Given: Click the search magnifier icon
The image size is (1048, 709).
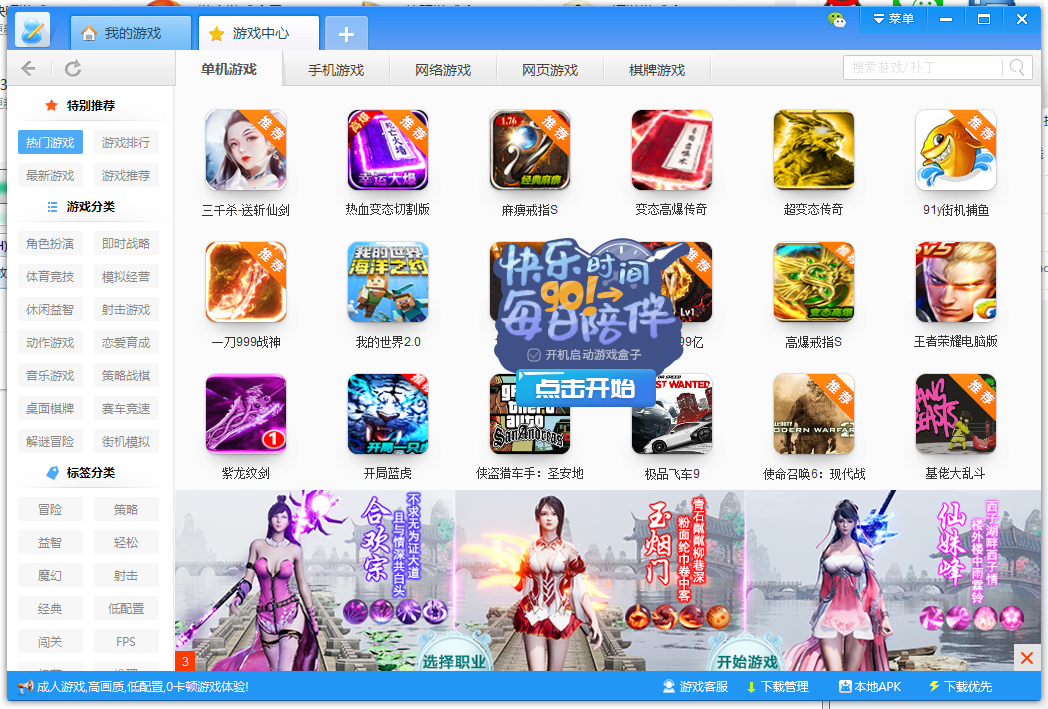Looking at the screenshot, I should click(x=1017, y=67).
